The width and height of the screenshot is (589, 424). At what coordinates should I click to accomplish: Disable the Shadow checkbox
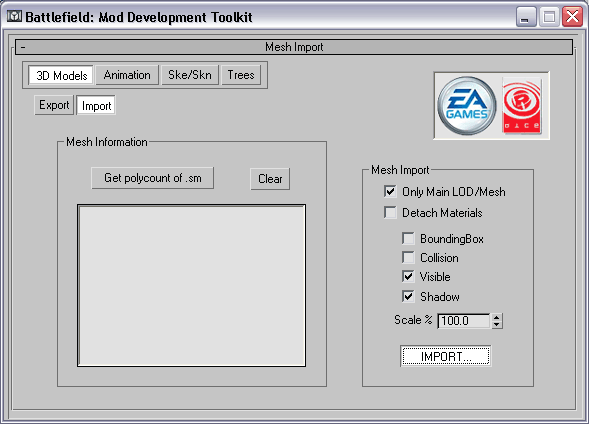point(408,296)
